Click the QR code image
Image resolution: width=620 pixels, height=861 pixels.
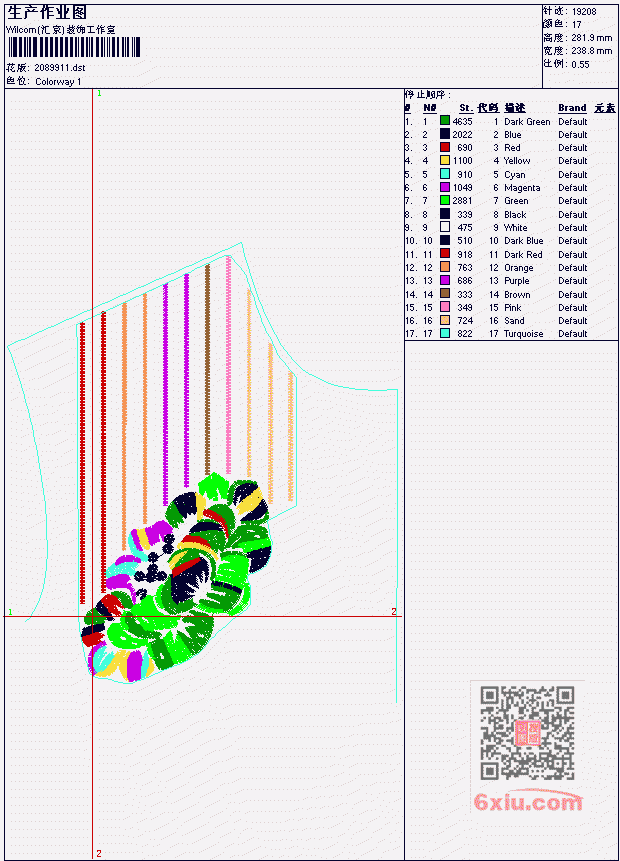click(527, 733)
